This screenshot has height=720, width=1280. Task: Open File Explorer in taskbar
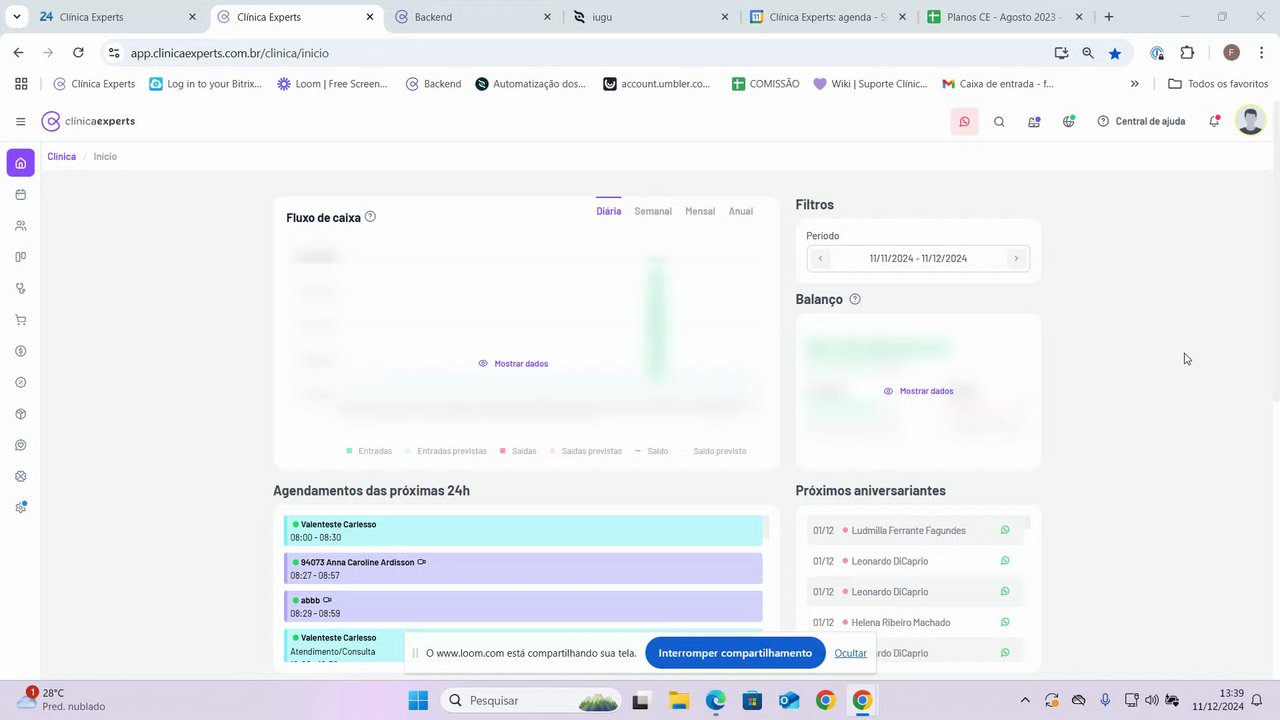click(x=679, y=700)
